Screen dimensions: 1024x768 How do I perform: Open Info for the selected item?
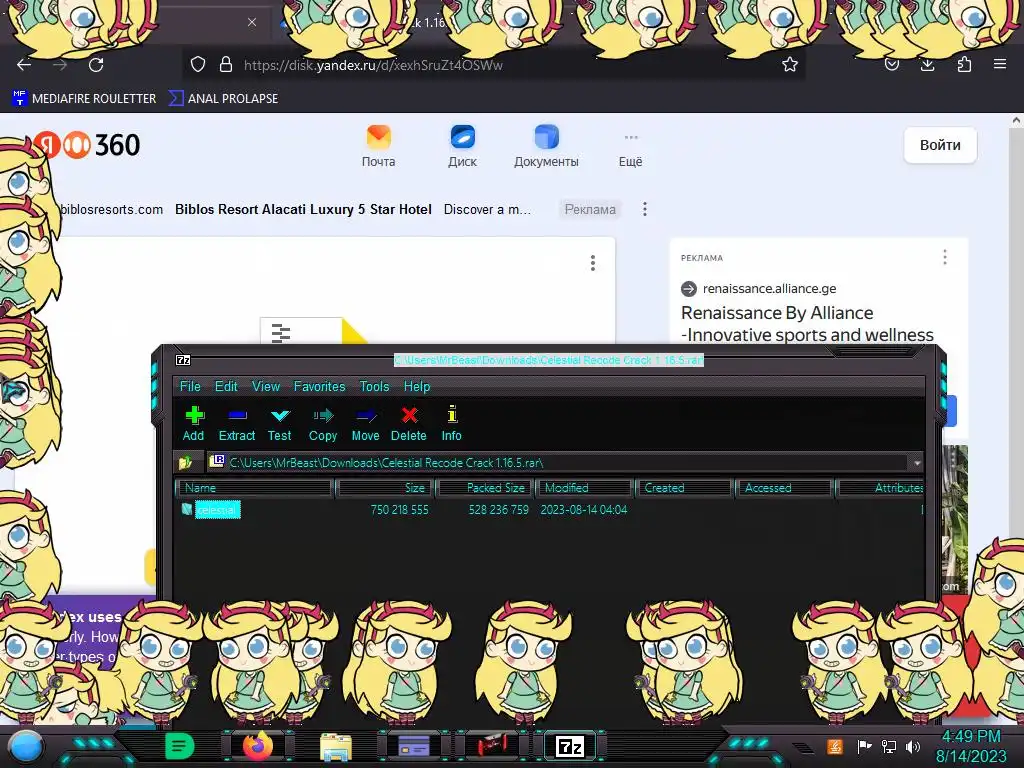[451, 424]
